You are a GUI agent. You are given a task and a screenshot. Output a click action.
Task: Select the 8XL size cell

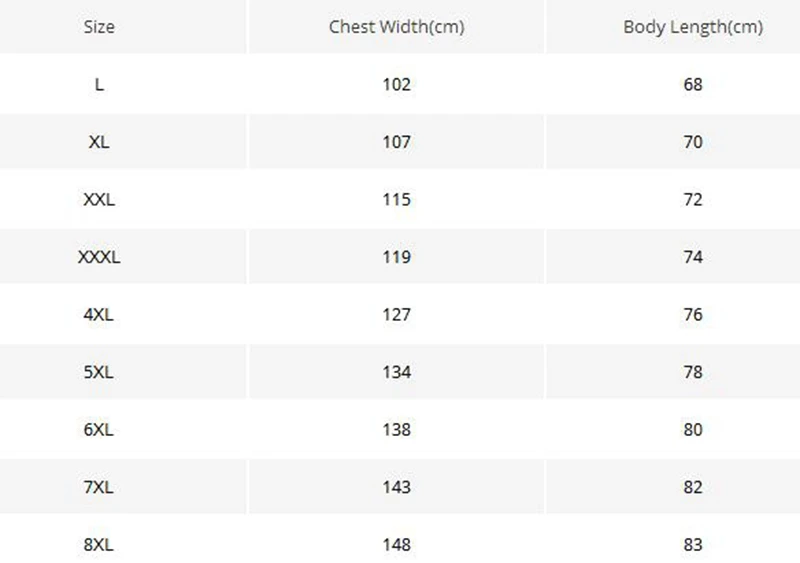(99, 545)
